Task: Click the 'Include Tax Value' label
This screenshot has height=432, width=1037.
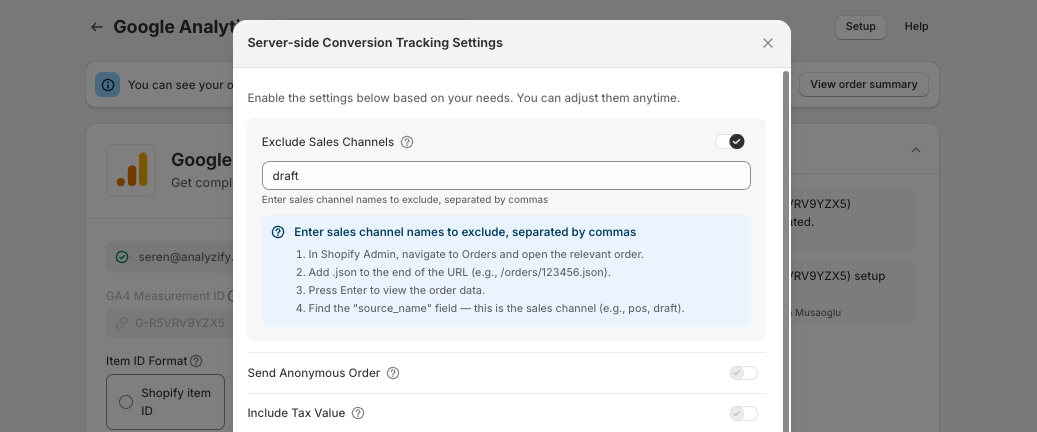Action: point(296,413)
